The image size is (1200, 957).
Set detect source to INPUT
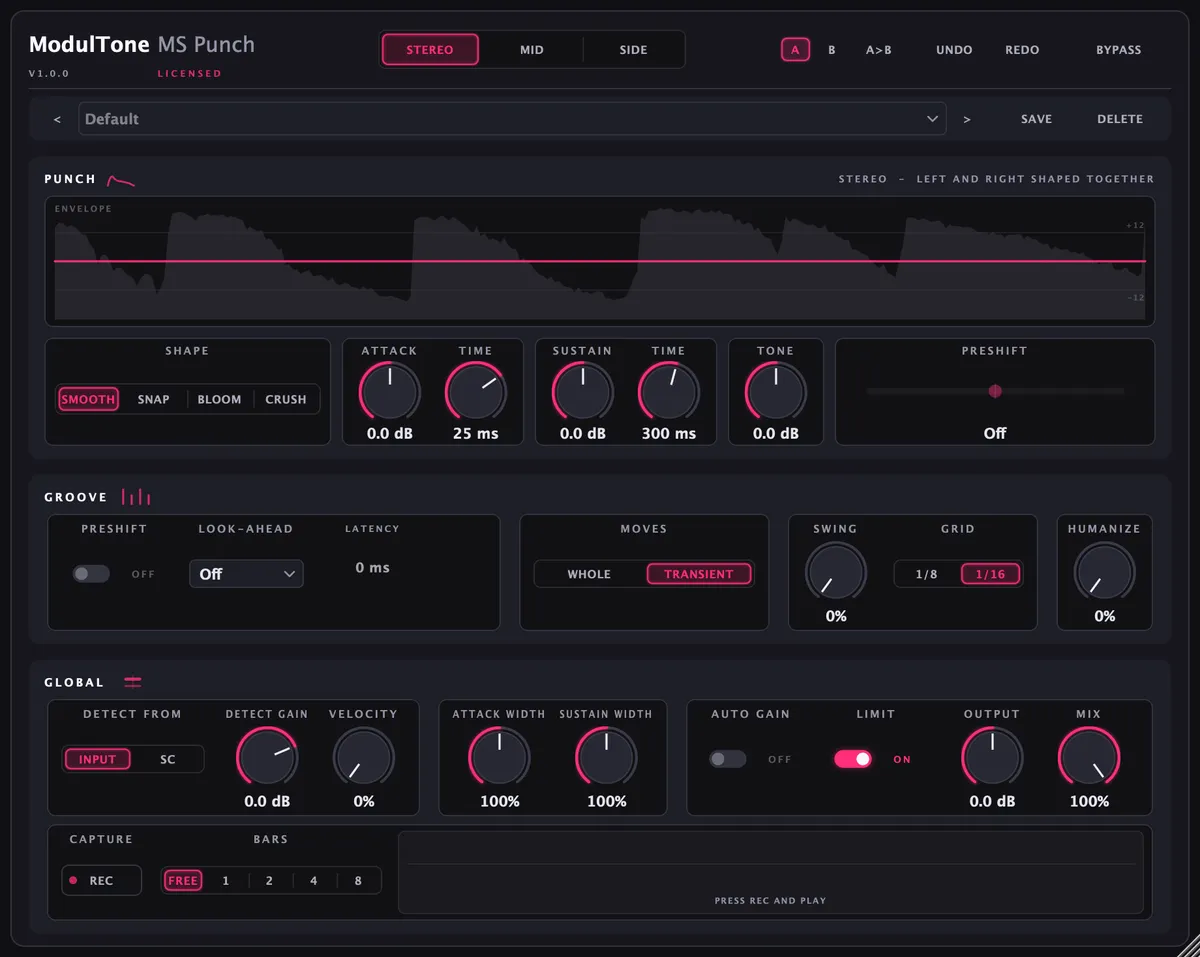point(98,760)
